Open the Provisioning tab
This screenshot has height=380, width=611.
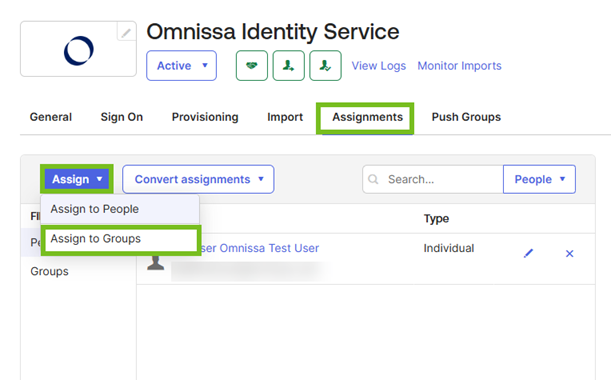[205, 117]
